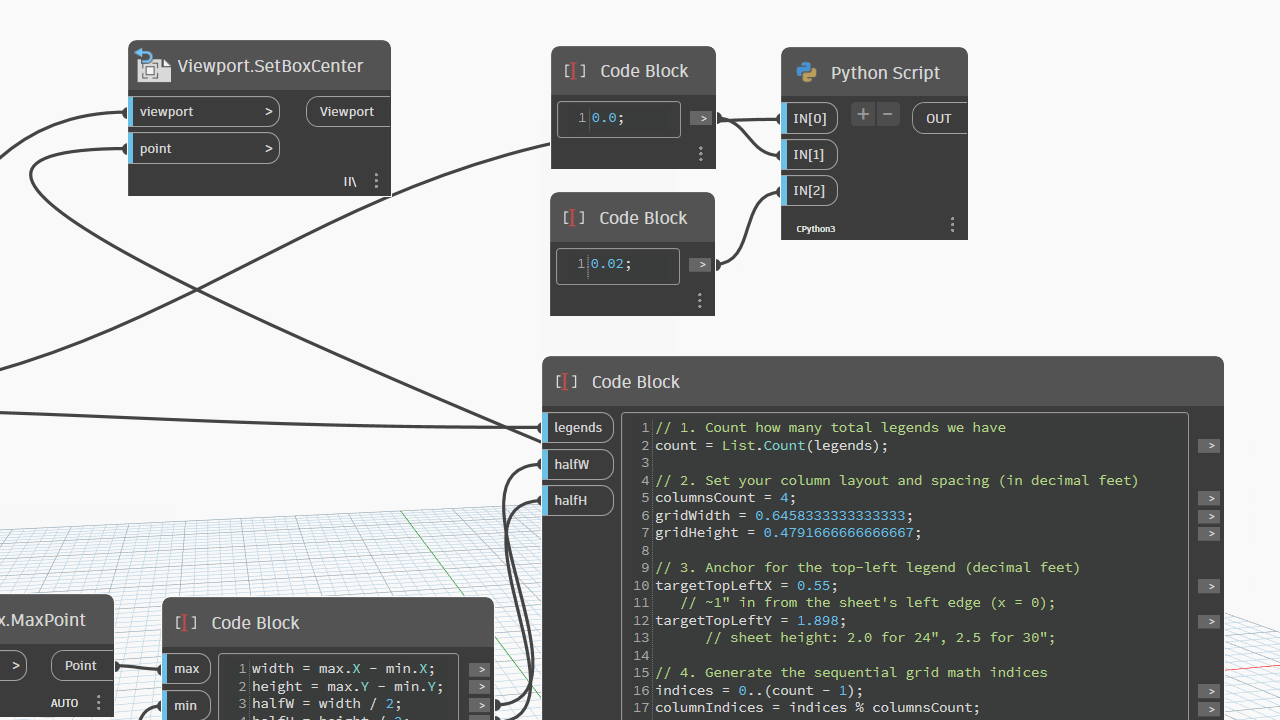This screenshot has height=720, width=1280.
Task: Click the line 'count = List.Count(legends);'
Action: [x=772, y=445]
